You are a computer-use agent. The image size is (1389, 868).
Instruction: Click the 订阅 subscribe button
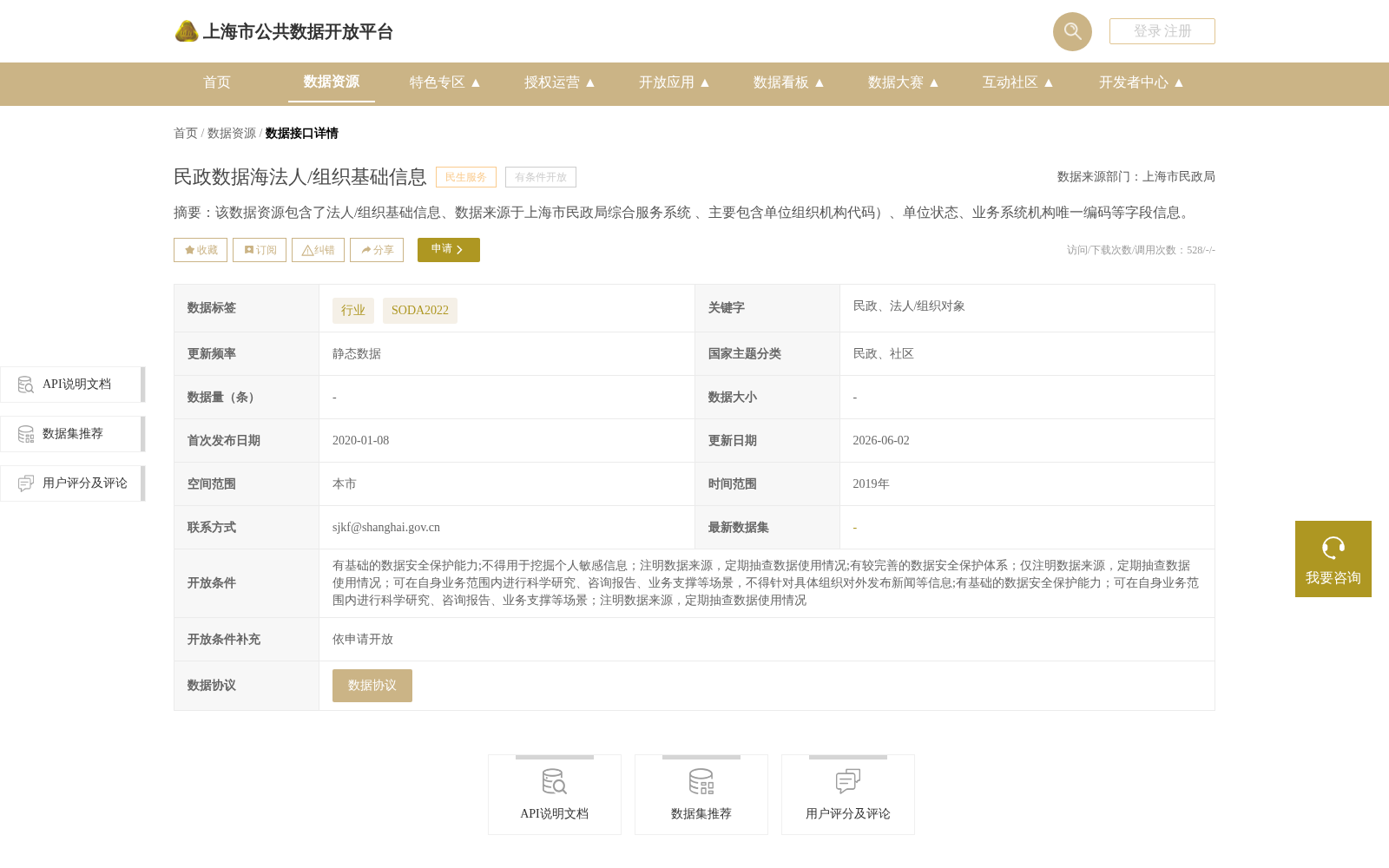pos(260,250)
